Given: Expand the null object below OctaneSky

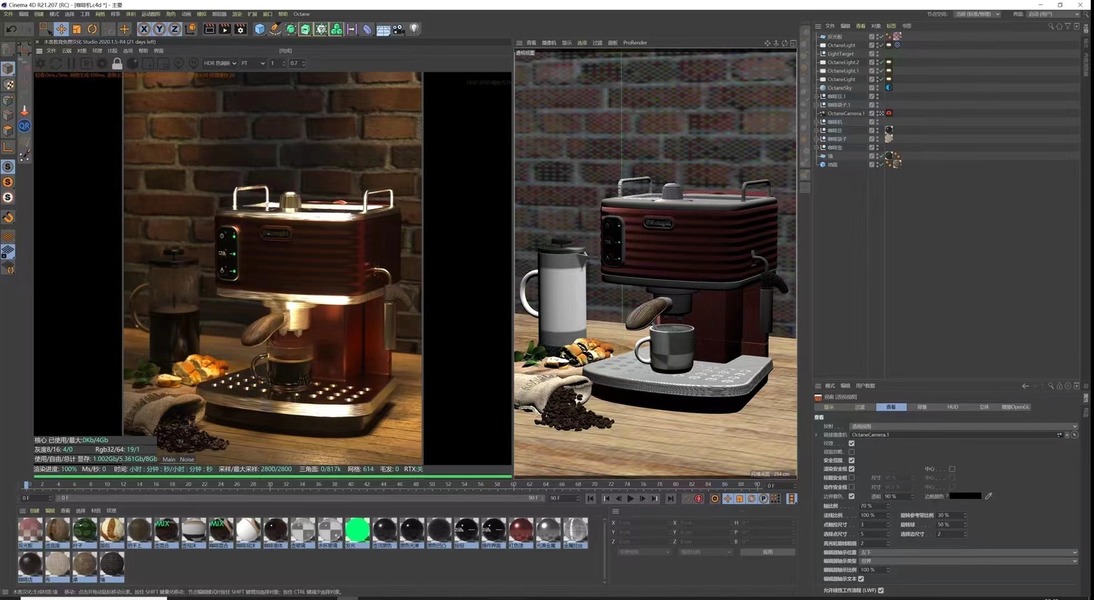Looking at the screenshot, I should click(816, 96).
